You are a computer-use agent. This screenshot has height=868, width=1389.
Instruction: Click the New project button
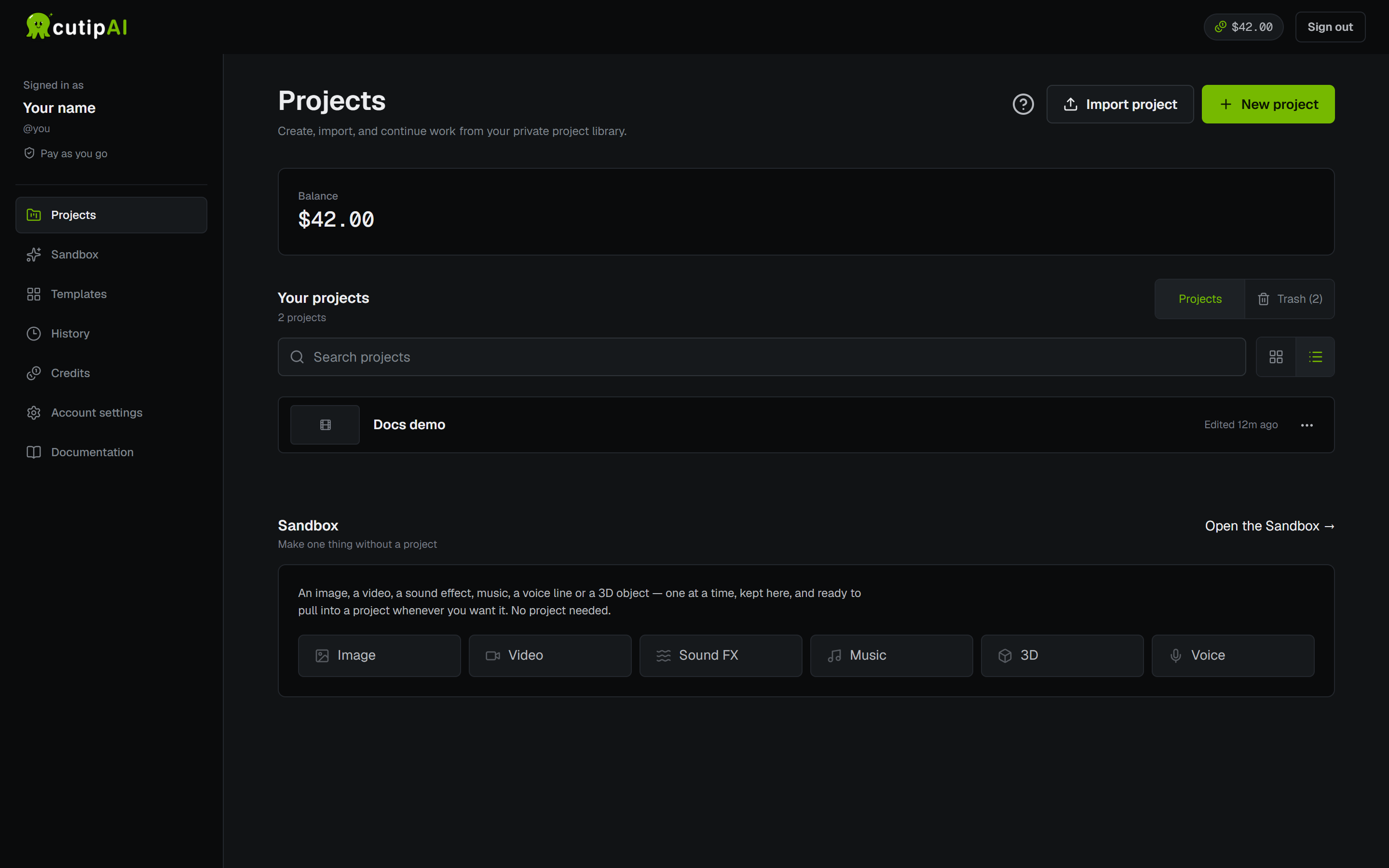point(1268,105)
